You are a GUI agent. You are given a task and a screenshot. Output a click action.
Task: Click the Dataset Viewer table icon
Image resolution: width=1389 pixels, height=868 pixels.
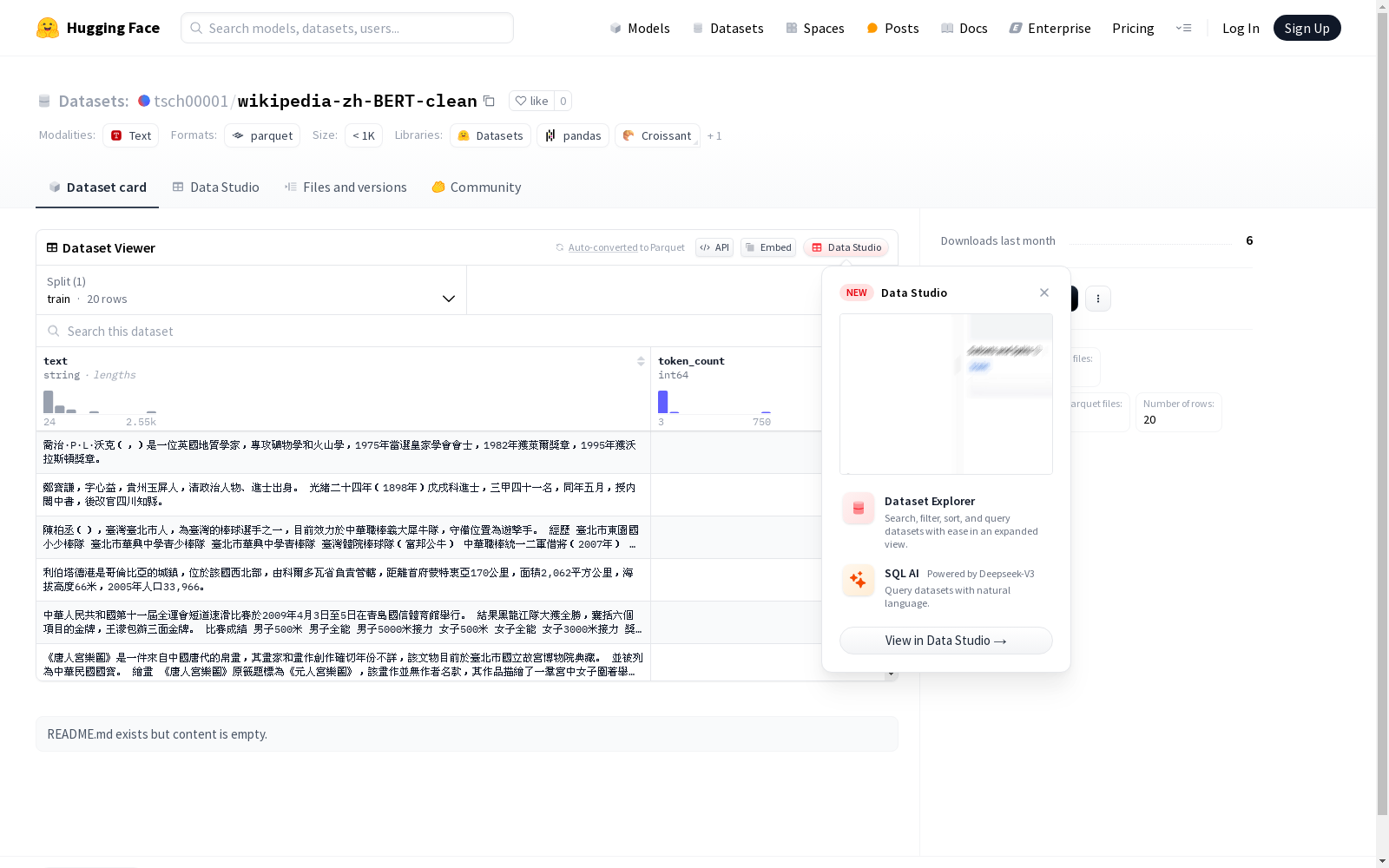(x=52, y=247)
